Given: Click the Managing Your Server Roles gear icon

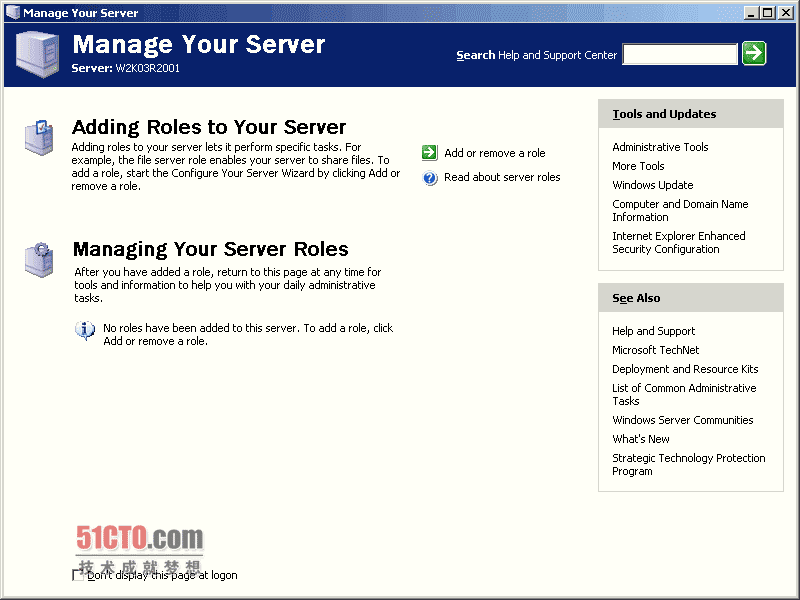Looking at the screenshot, I should 39,259.
